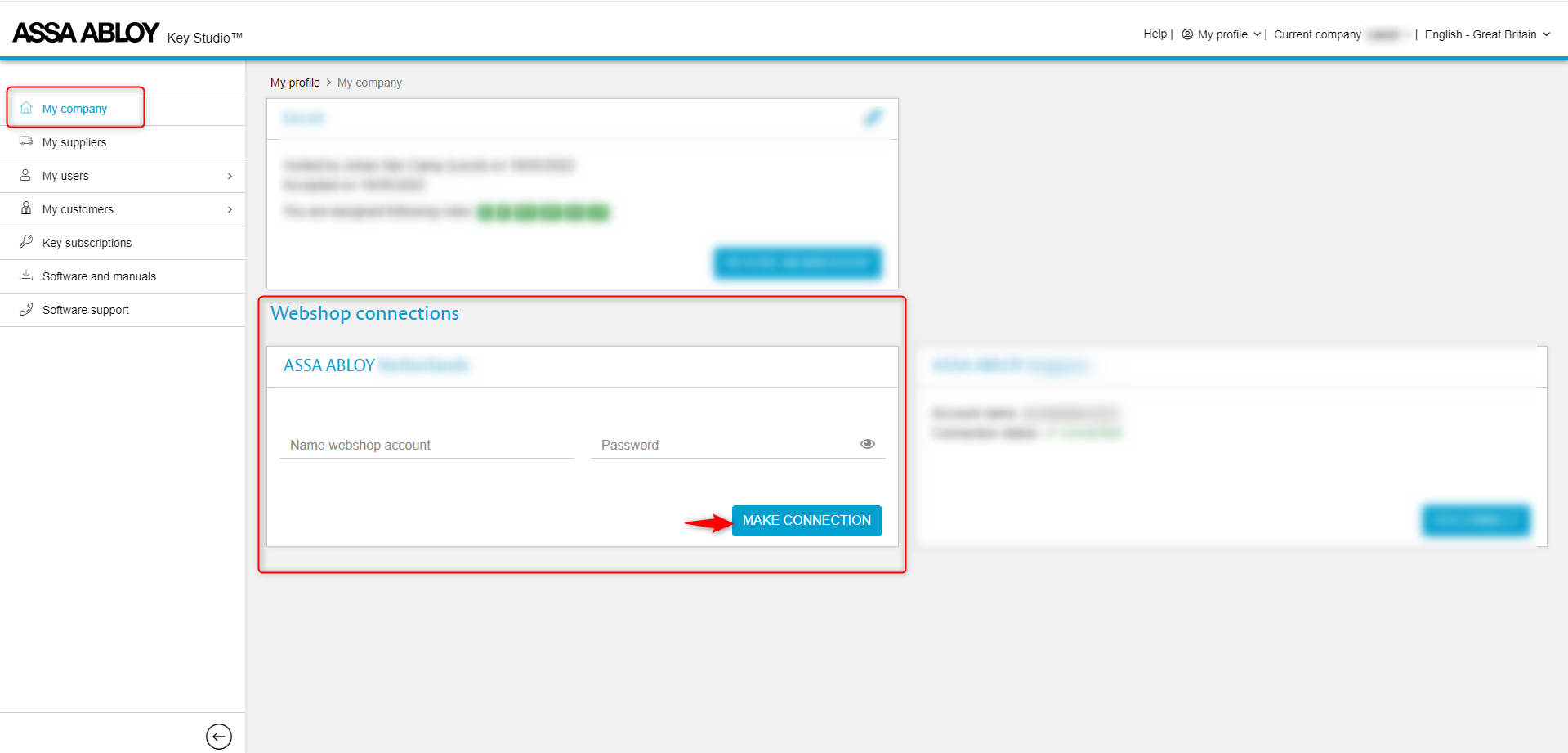The height and width of the screenshot is (753, 1568).
Task: Click the download icon beside Software and manuals
Action: point(26,276)
